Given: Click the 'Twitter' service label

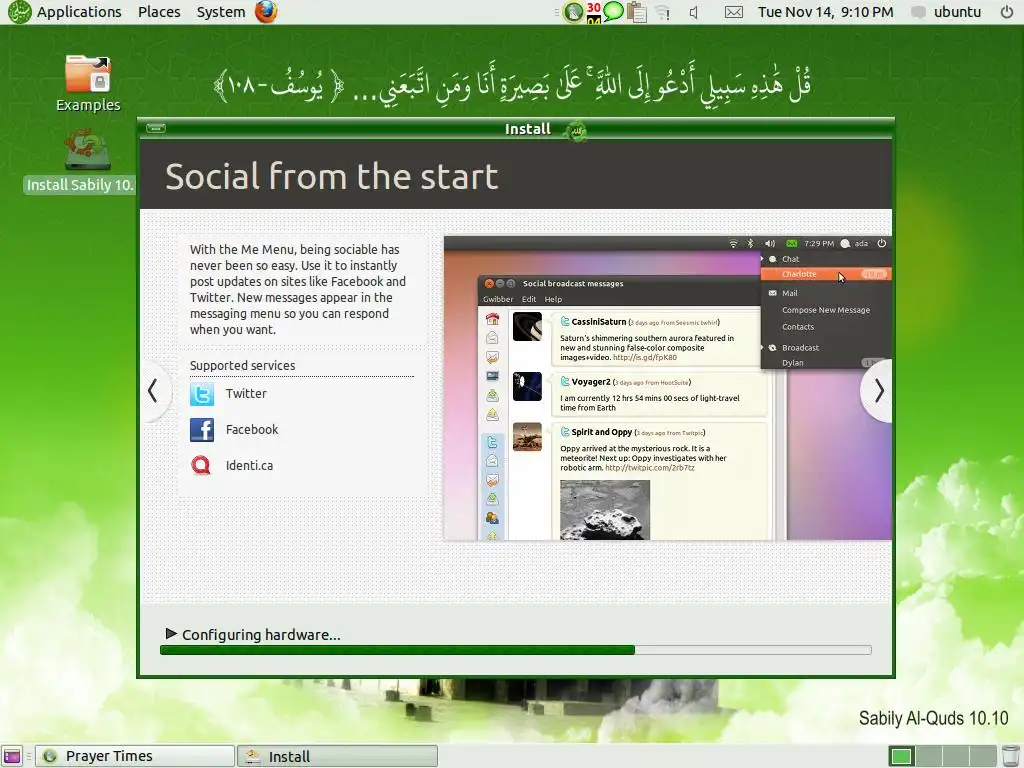Looking at the screenshot, I should [x=246, y=394].
